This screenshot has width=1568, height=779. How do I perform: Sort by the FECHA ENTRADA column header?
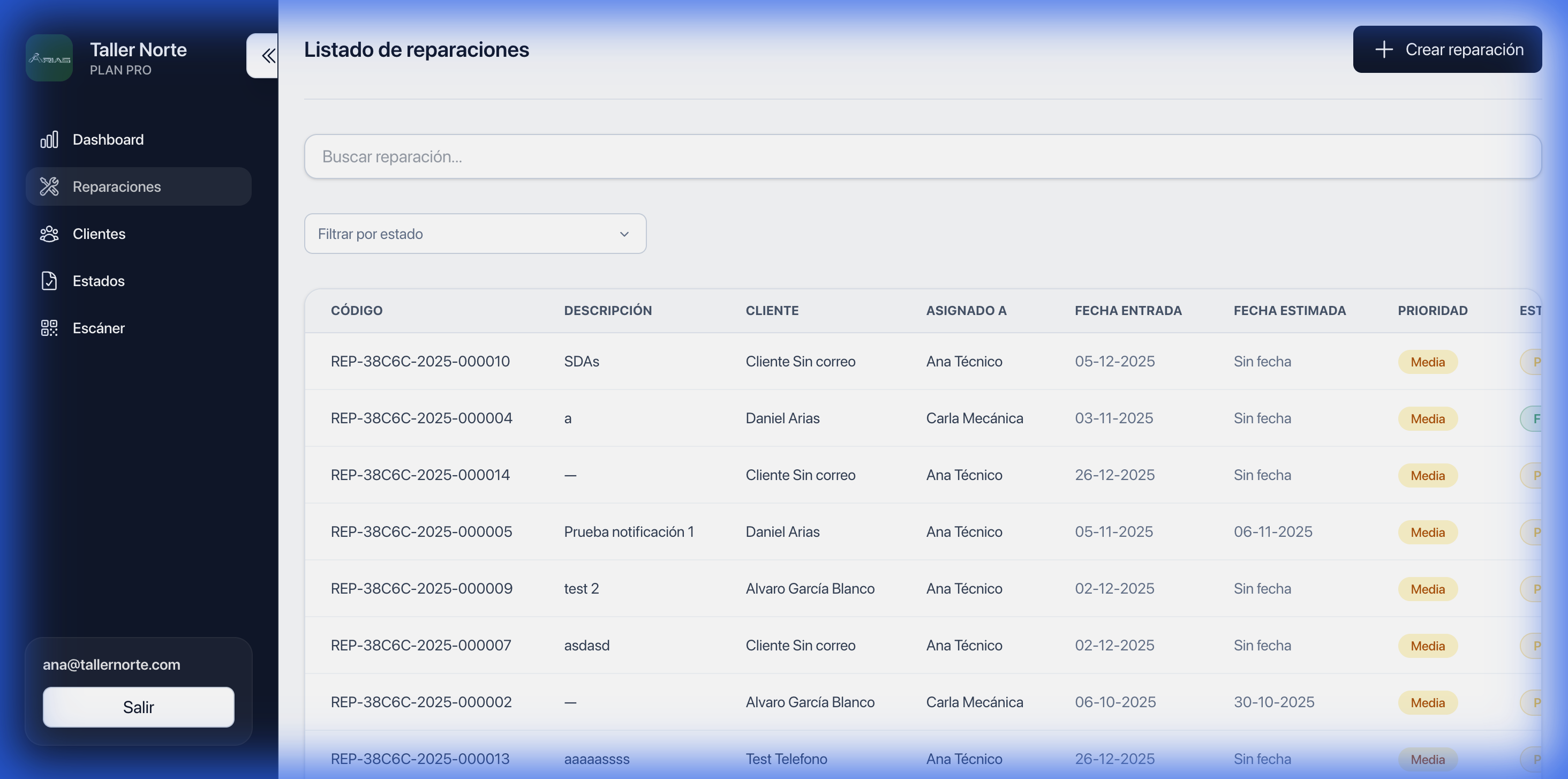click(1128, 311)
